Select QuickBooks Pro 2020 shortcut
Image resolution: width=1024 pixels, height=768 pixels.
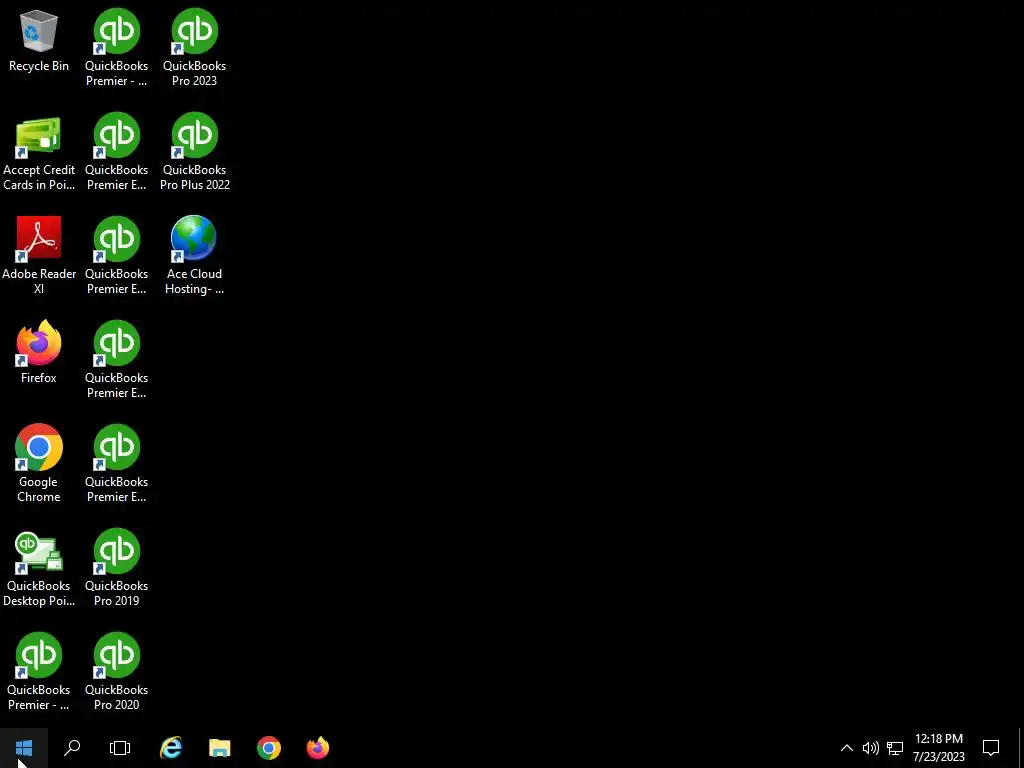pyautogui.click(x=116, y=671)
